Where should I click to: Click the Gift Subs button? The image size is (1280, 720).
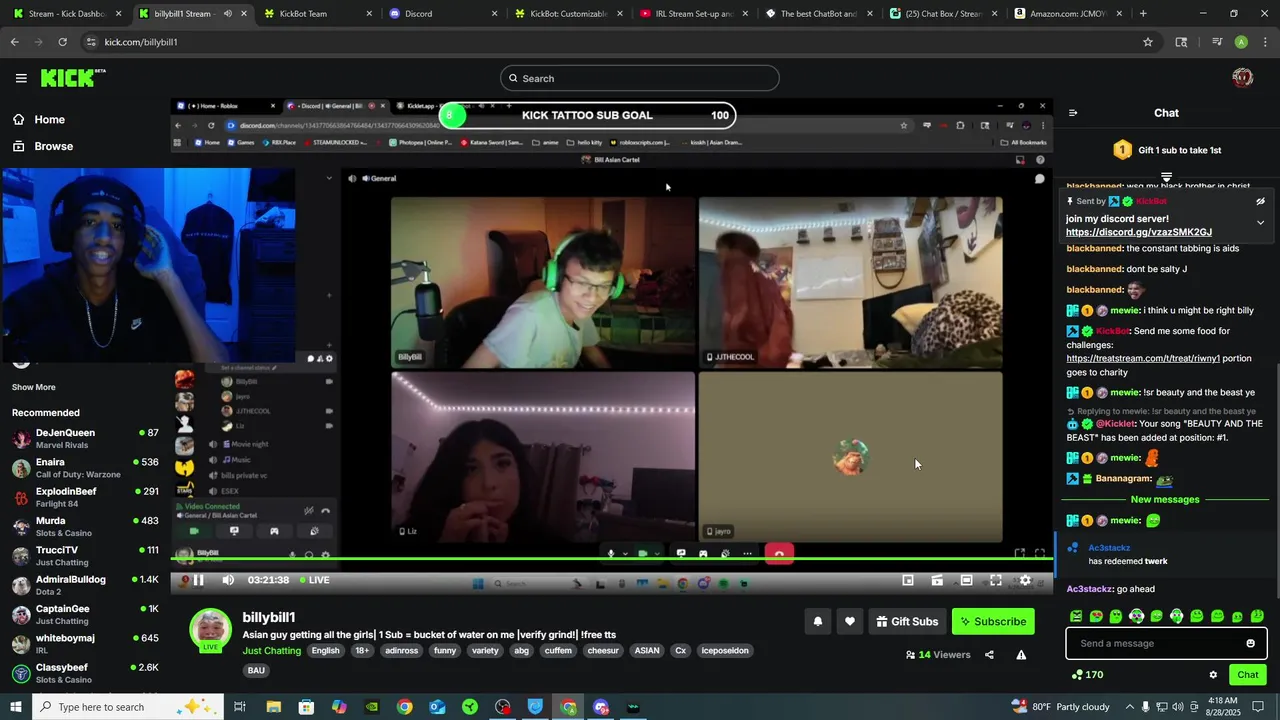tap(907, 621)
